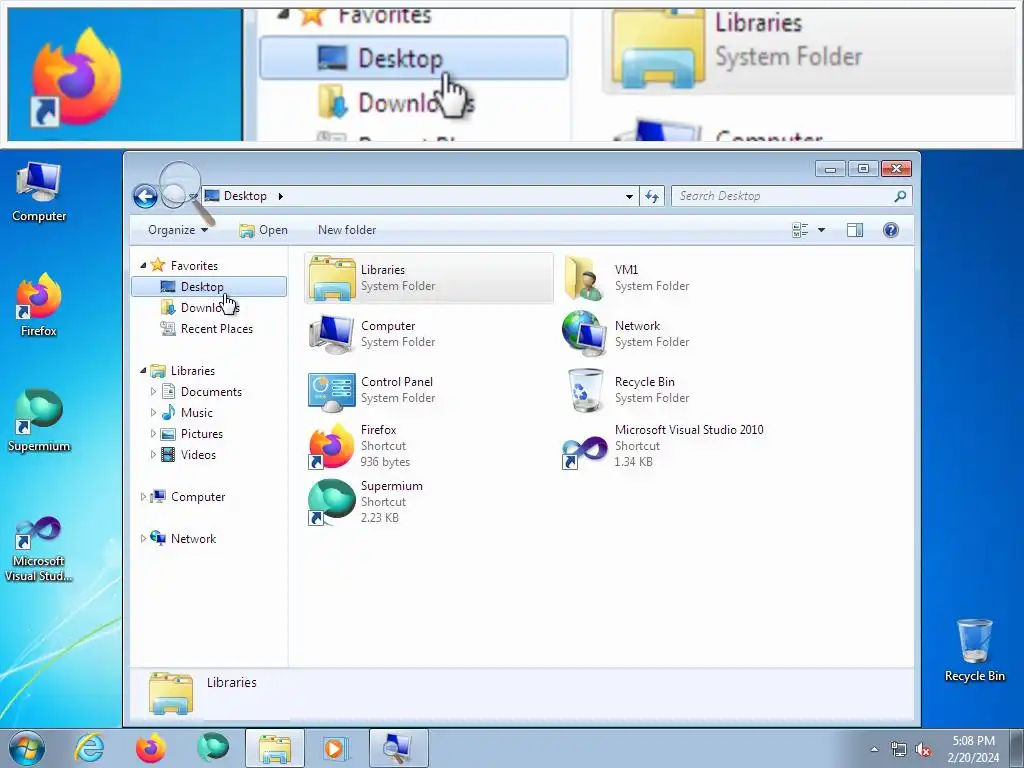Click the network tray icon

pos(899,750)
